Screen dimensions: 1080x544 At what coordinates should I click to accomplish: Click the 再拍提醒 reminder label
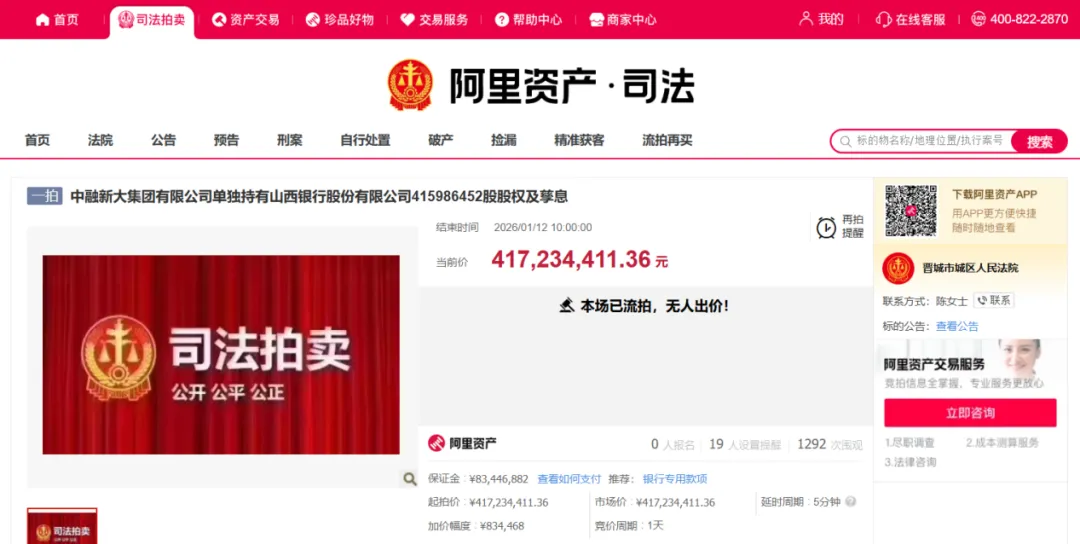tap(853, 227)
